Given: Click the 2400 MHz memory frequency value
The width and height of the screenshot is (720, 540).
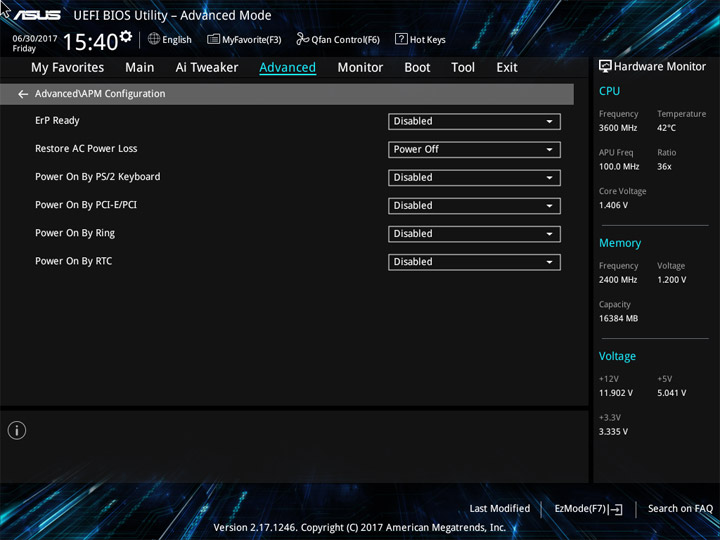Looking at the screenshot, I should pyautogui.click(x=618, y=280).
